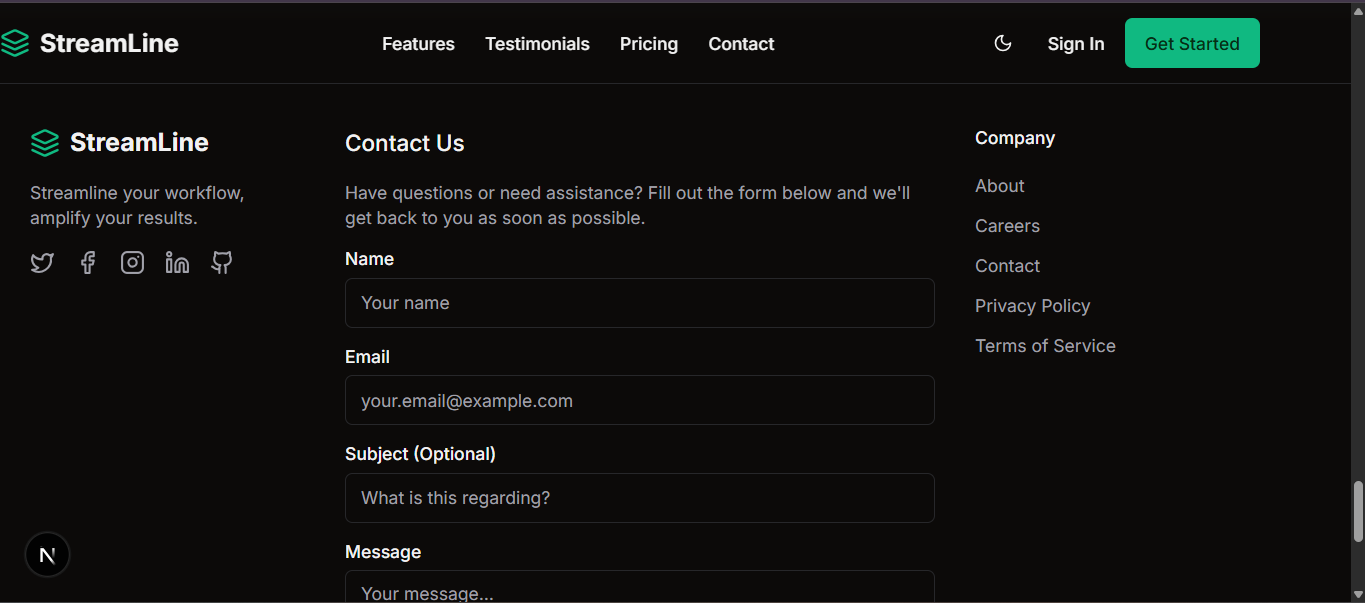Image resolution: width=1365 pixels, height=603 pixels.
Task: Click the page's vertical scrollbar thumb
Action: pos(1357,511)
